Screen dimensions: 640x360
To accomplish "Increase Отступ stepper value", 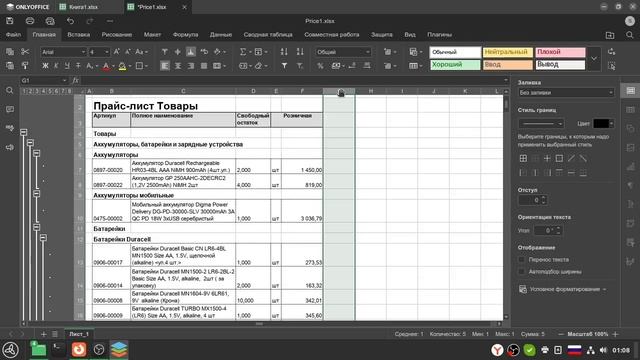I will [543, 198].
